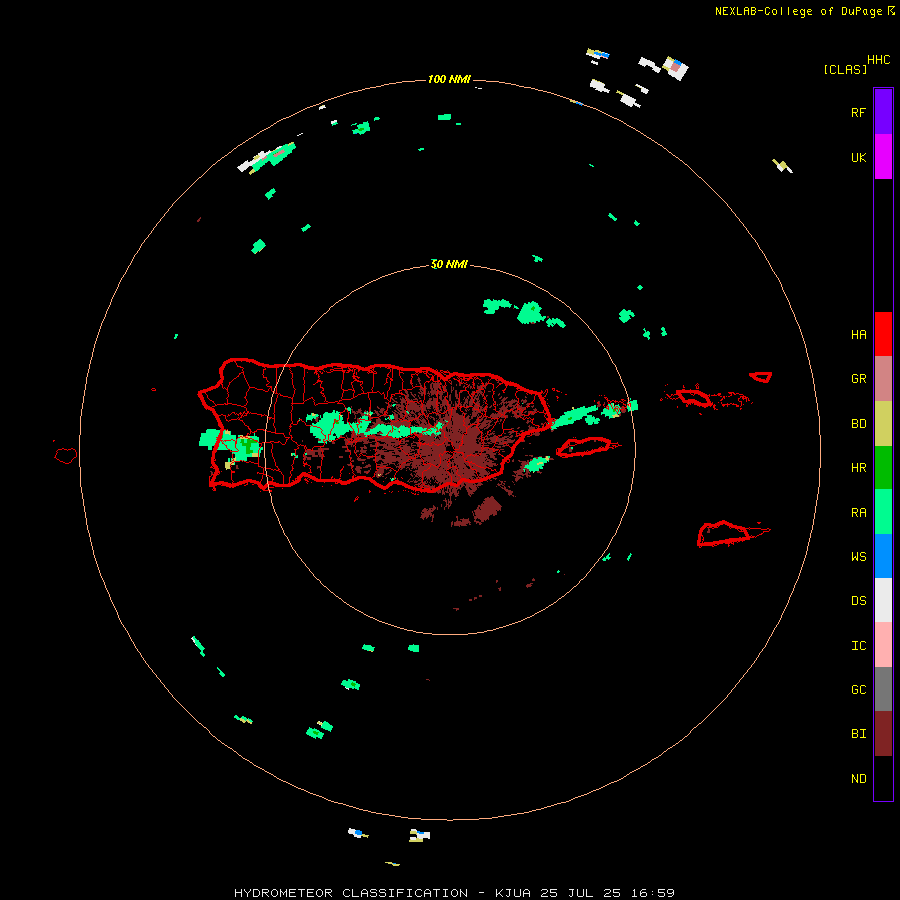
Task: Click the UK legend label
Action: coord(859,157)
